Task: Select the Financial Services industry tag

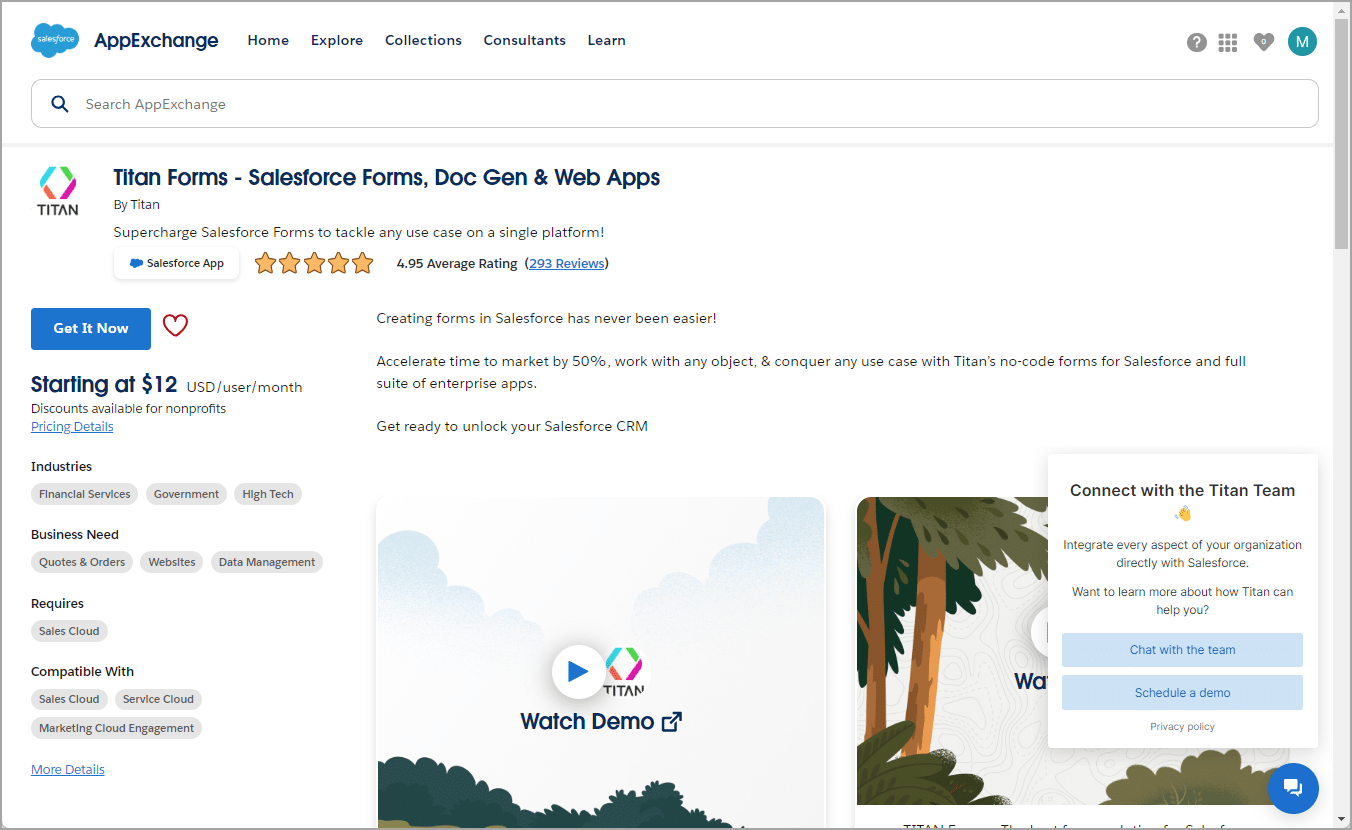Action: 85,494
